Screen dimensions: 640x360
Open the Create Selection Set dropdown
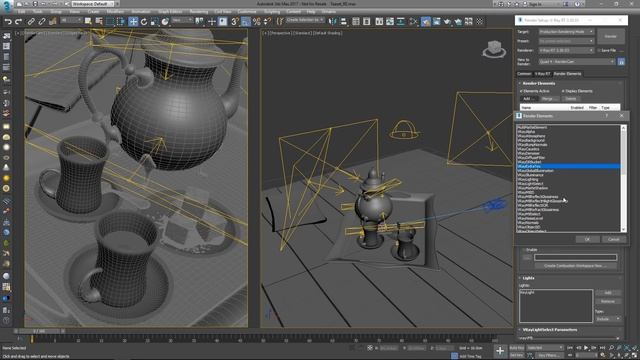pos(305,20)
